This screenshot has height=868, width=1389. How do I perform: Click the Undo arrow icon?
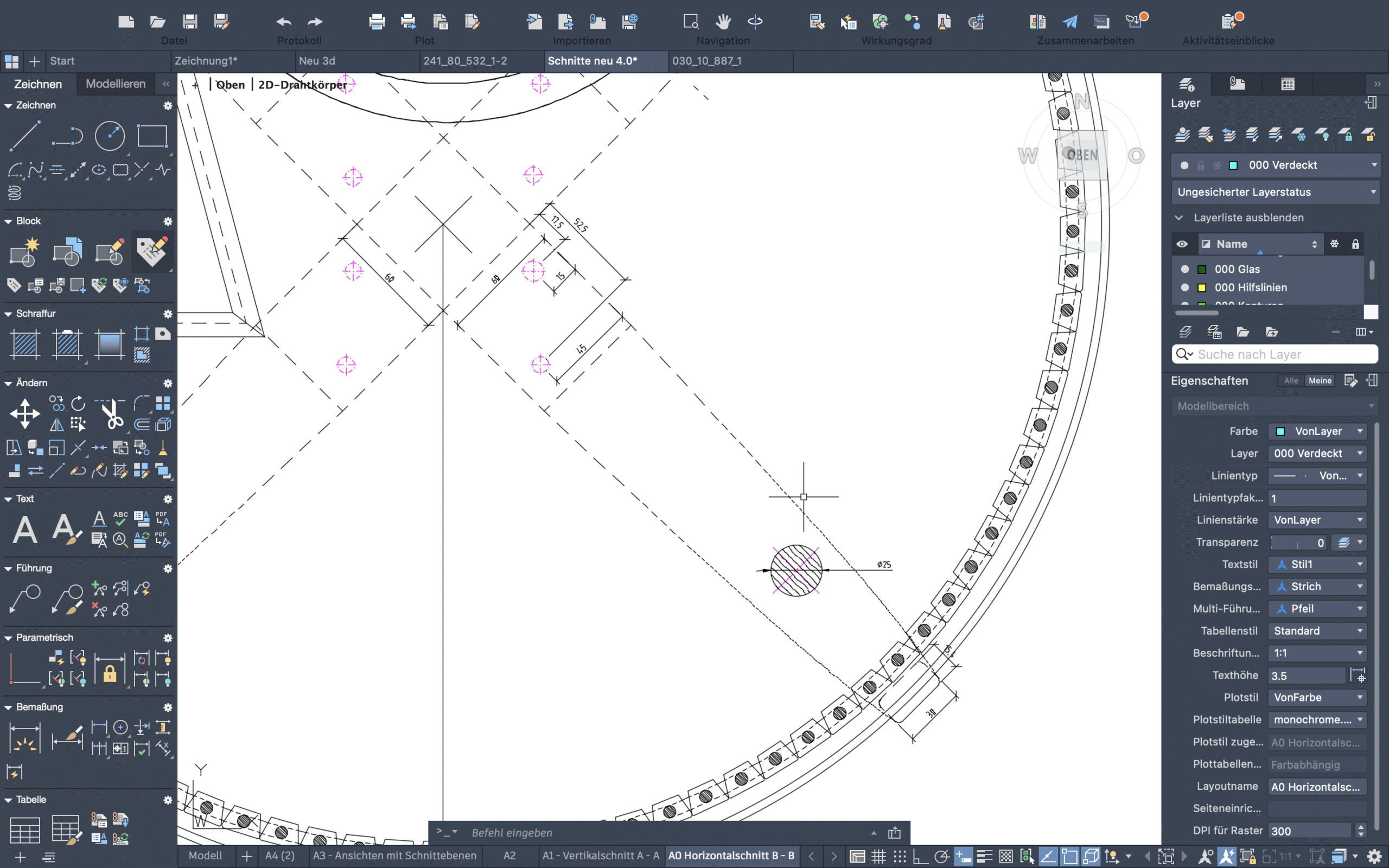pos(284,22)
